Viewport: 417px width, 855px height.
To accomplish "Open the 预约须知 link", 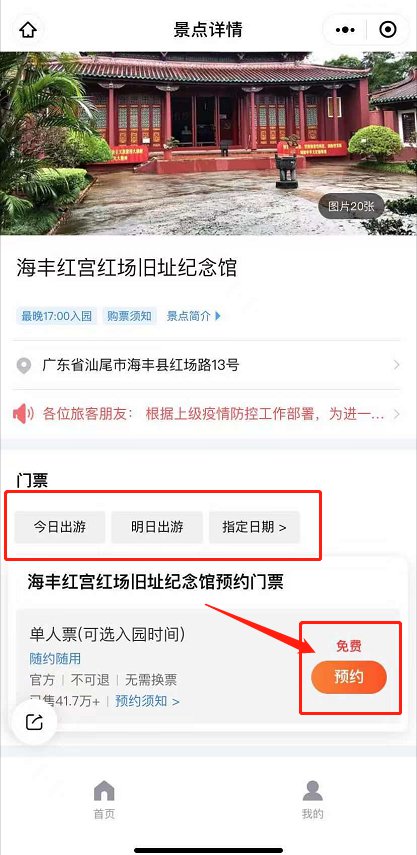I will pyautogui.click(x=147, y=701).
